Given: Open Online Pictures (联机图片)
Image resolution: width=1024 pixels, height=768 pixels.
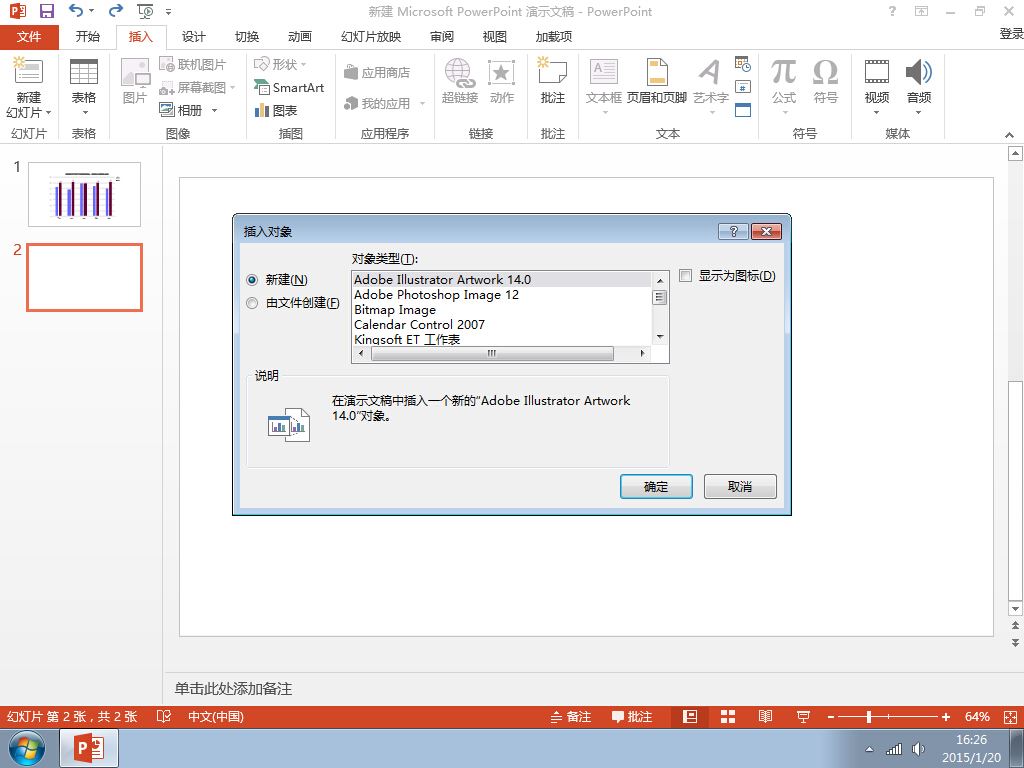Looking at the screenshot, I should 193,64.
